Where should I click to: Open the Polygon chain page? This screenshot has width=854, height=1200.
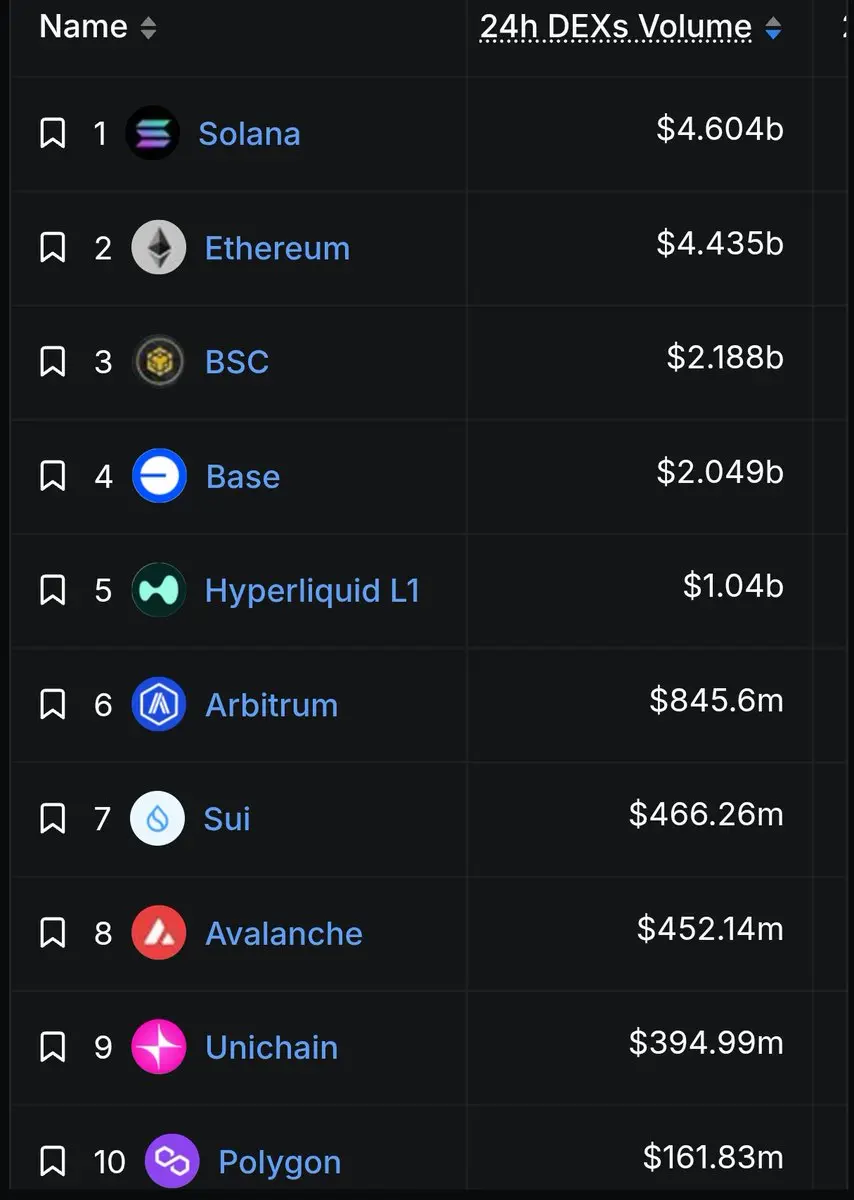coord(279,1162)
